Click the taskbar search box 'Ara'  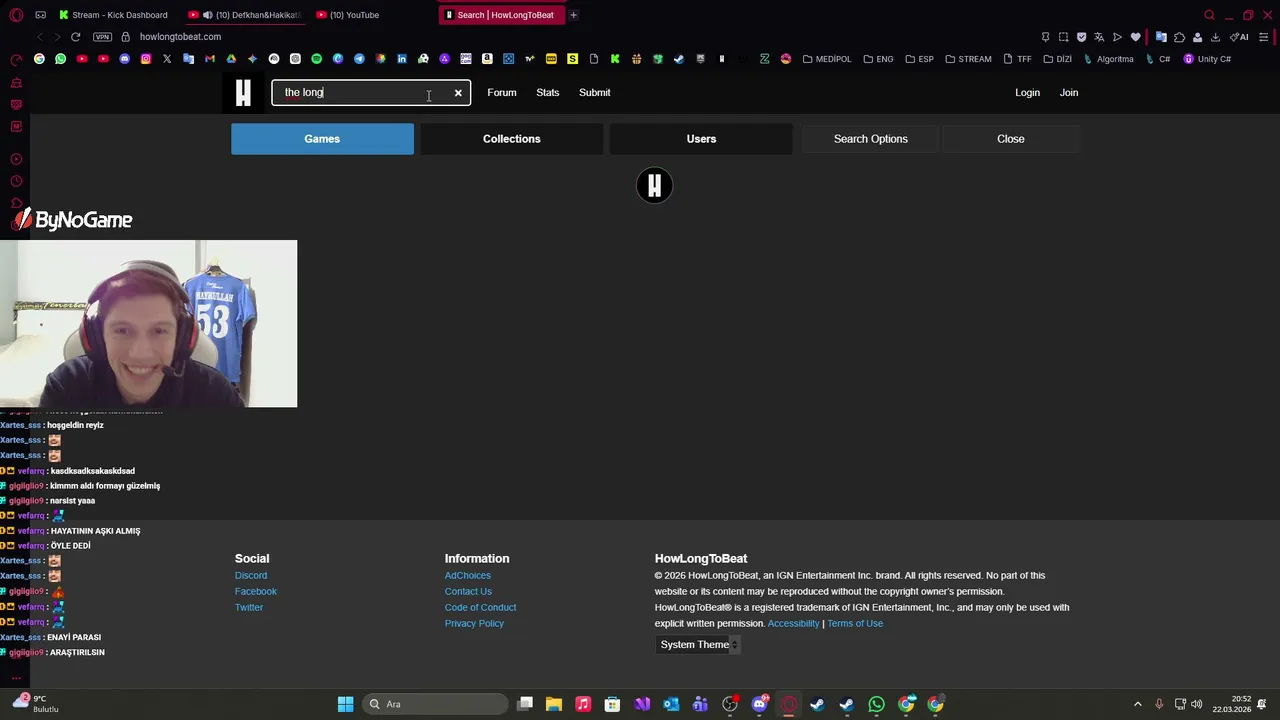pyautogui.click(x=433, y=704)
